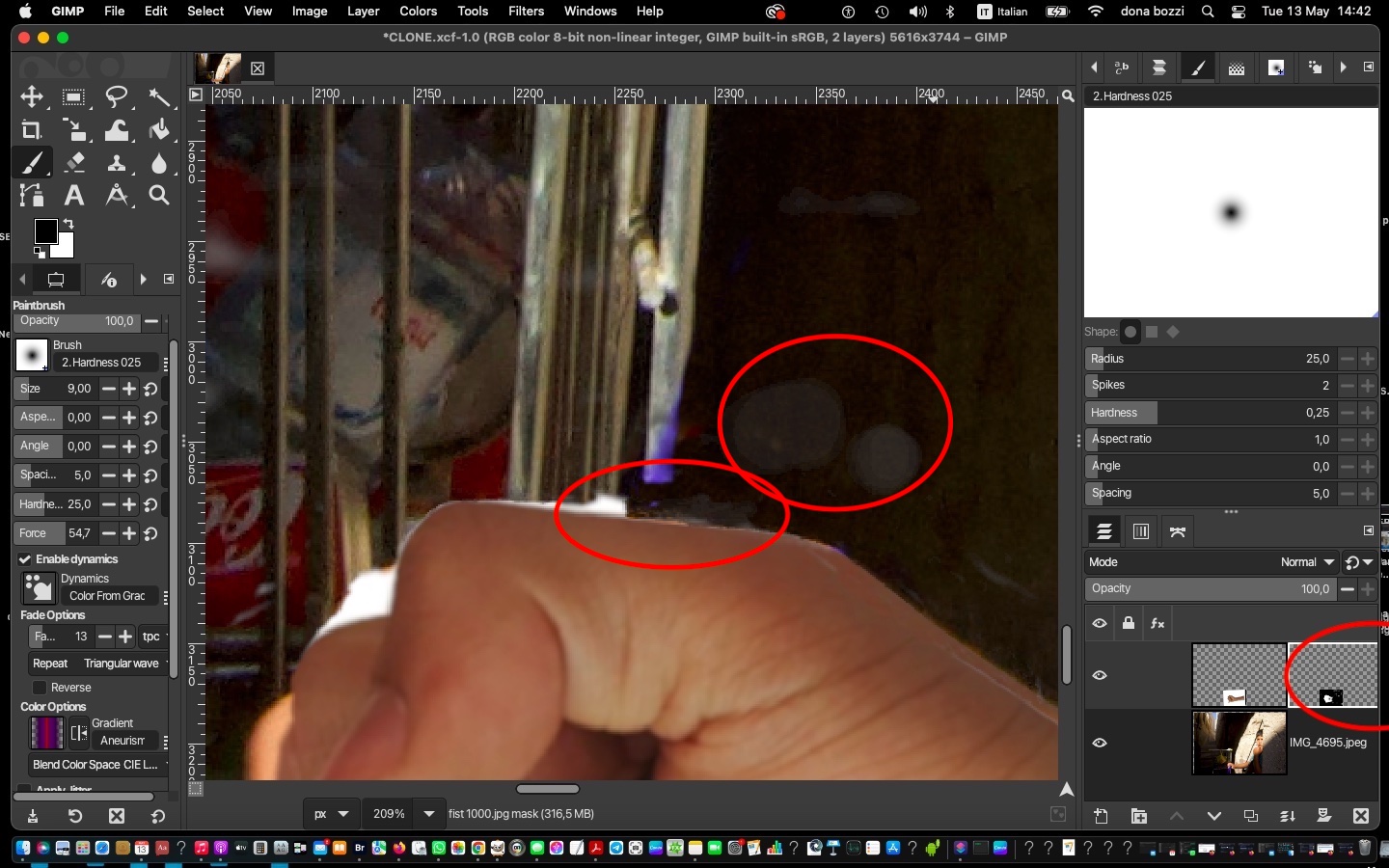The height and width of the screenshot is (868, 1389).
Task: Click the white background color swatch
Action: point(66,248)
